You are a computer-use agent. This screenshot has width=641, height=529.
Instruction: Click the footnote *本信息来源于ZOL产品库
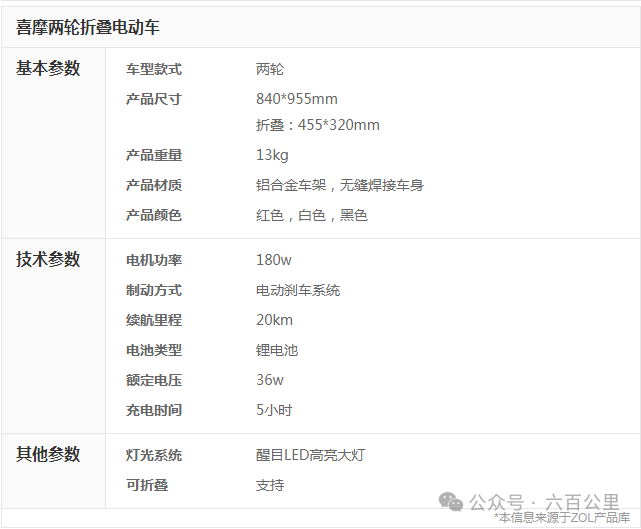[x=562, y=518]
